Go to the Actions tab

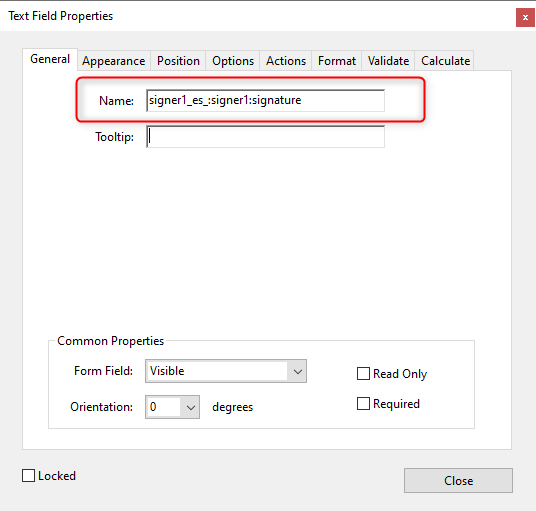(286, 61)
